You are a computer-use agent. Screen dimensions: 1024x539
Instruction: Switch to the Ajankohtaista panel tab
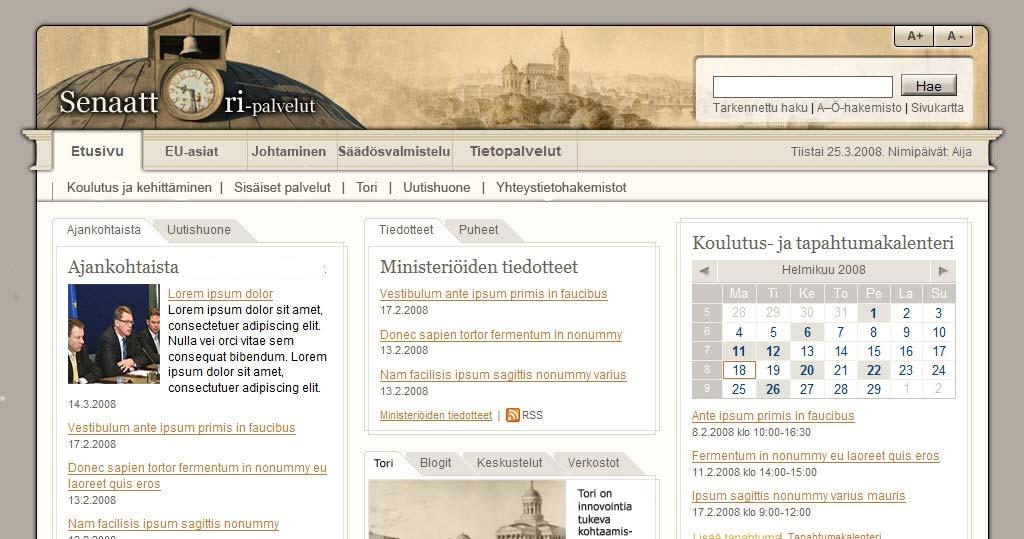103,230
